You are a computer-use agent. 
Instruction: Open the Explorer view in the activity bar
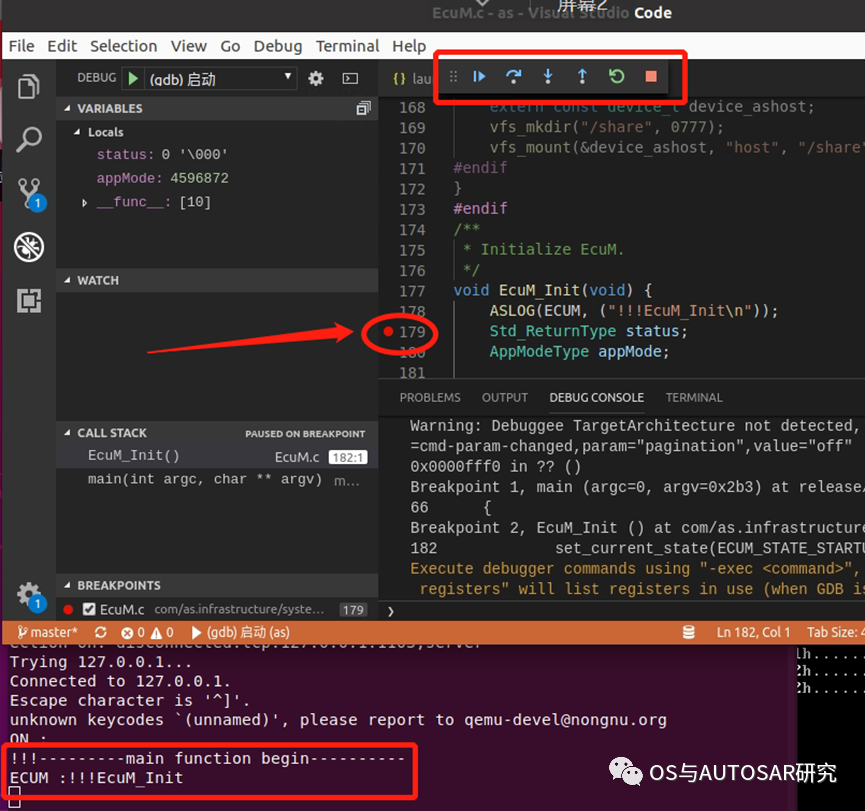29,87
